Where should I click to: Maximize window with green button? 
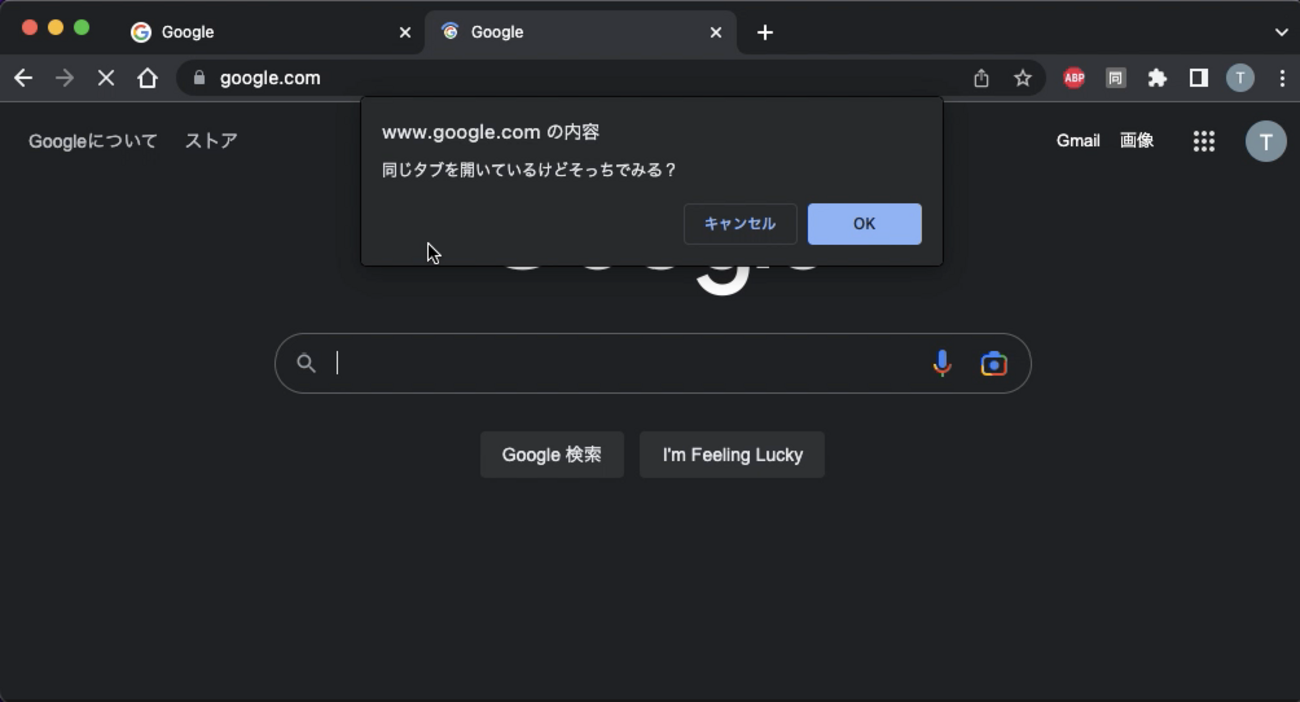point(82,28)
